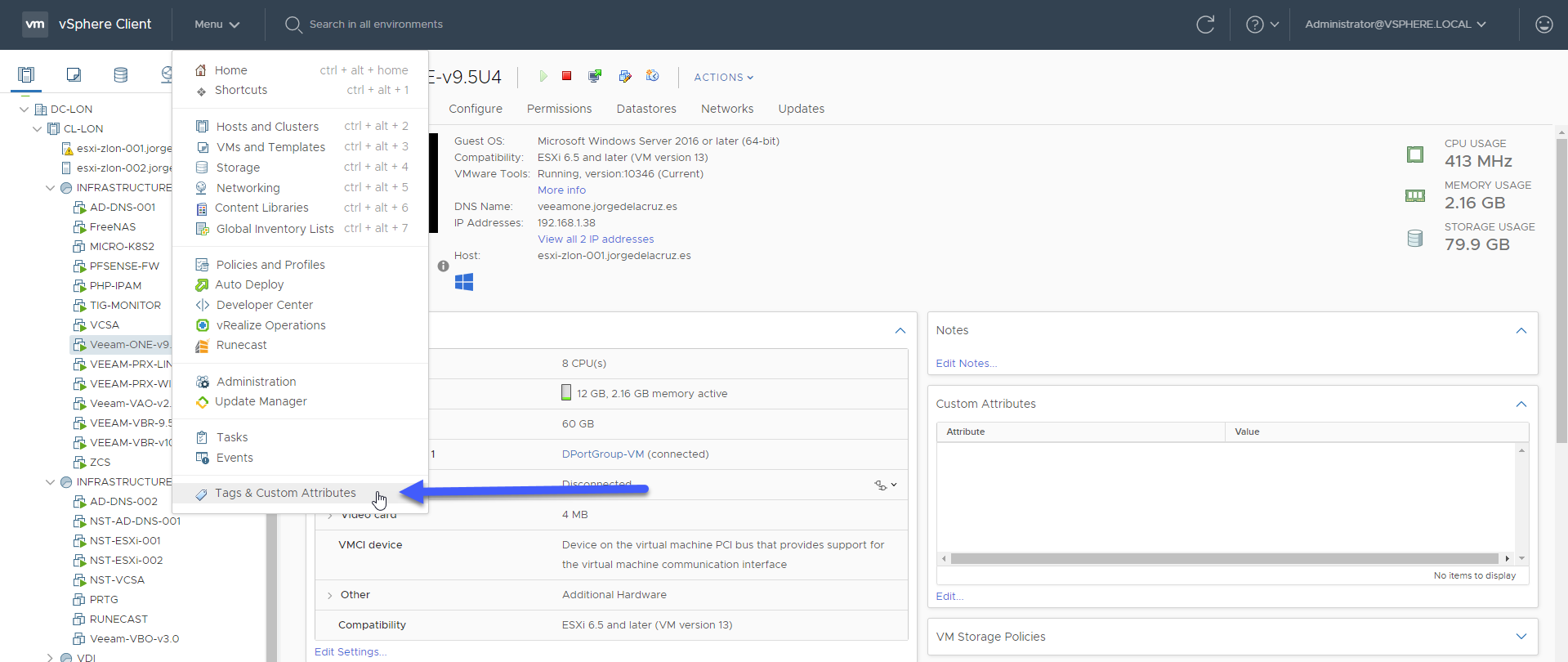Focus the Search in all environments field

click(x=376, y=25)
